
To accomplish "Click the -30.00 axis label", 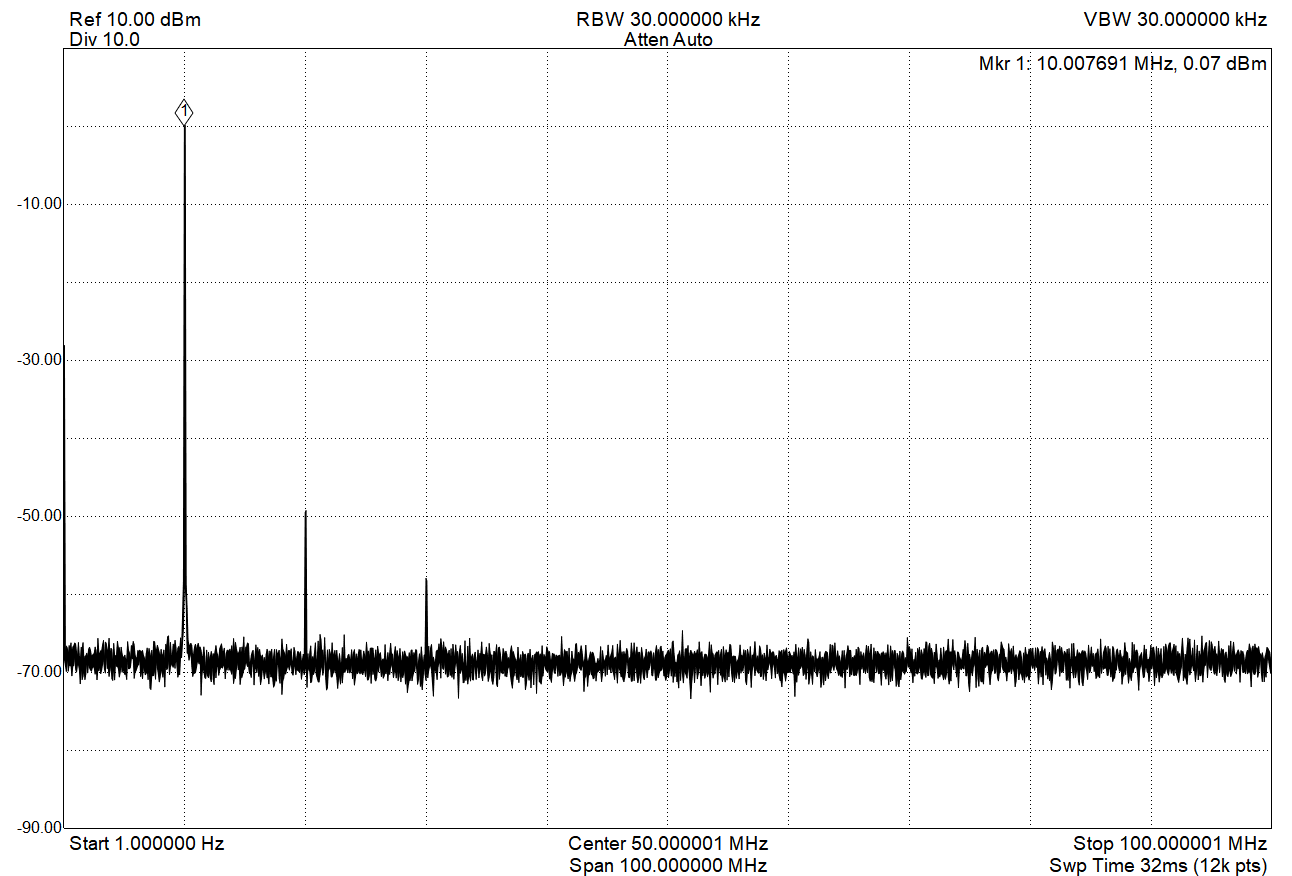I will (38, 360).
